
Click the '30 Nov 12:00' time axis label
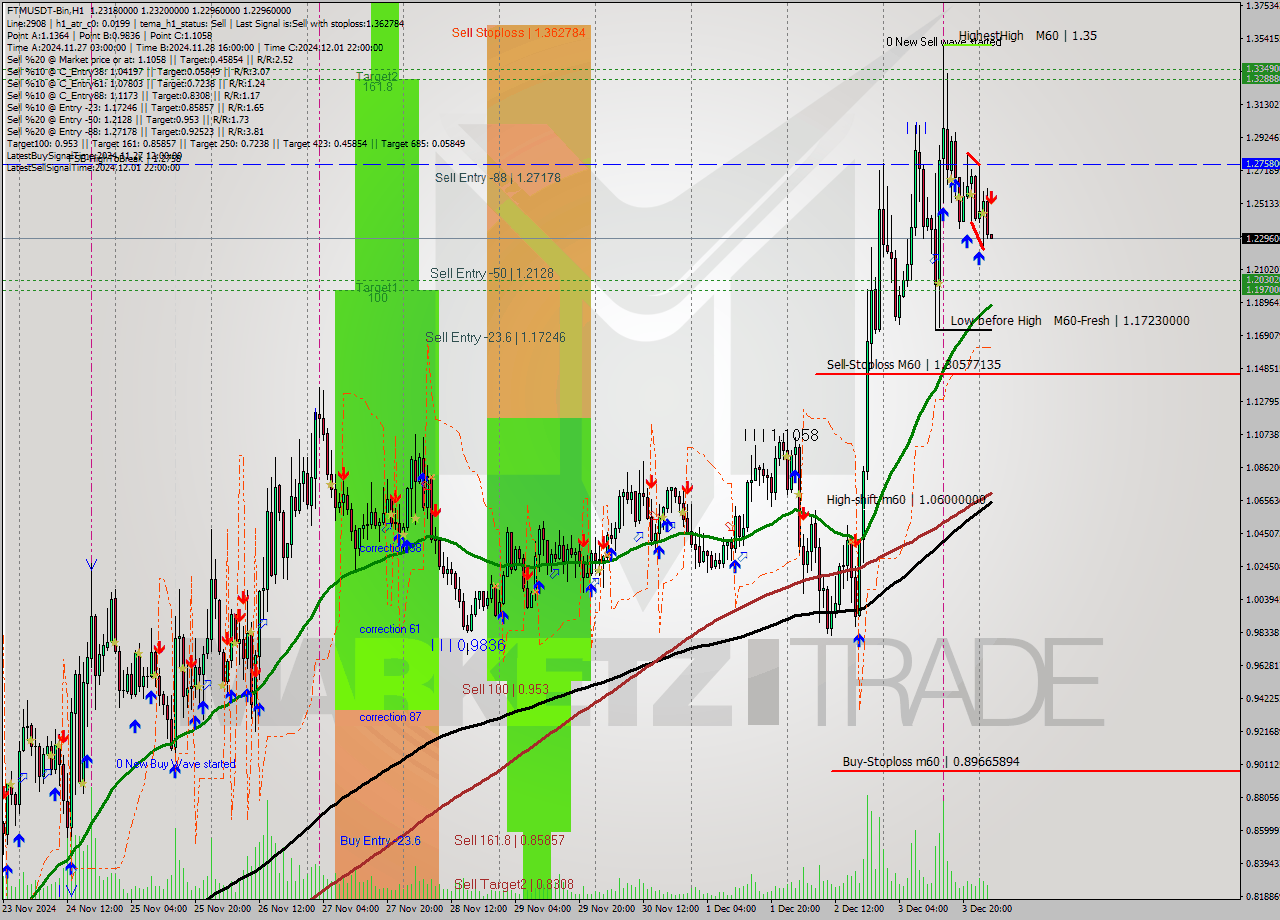(x=673, y=909)
